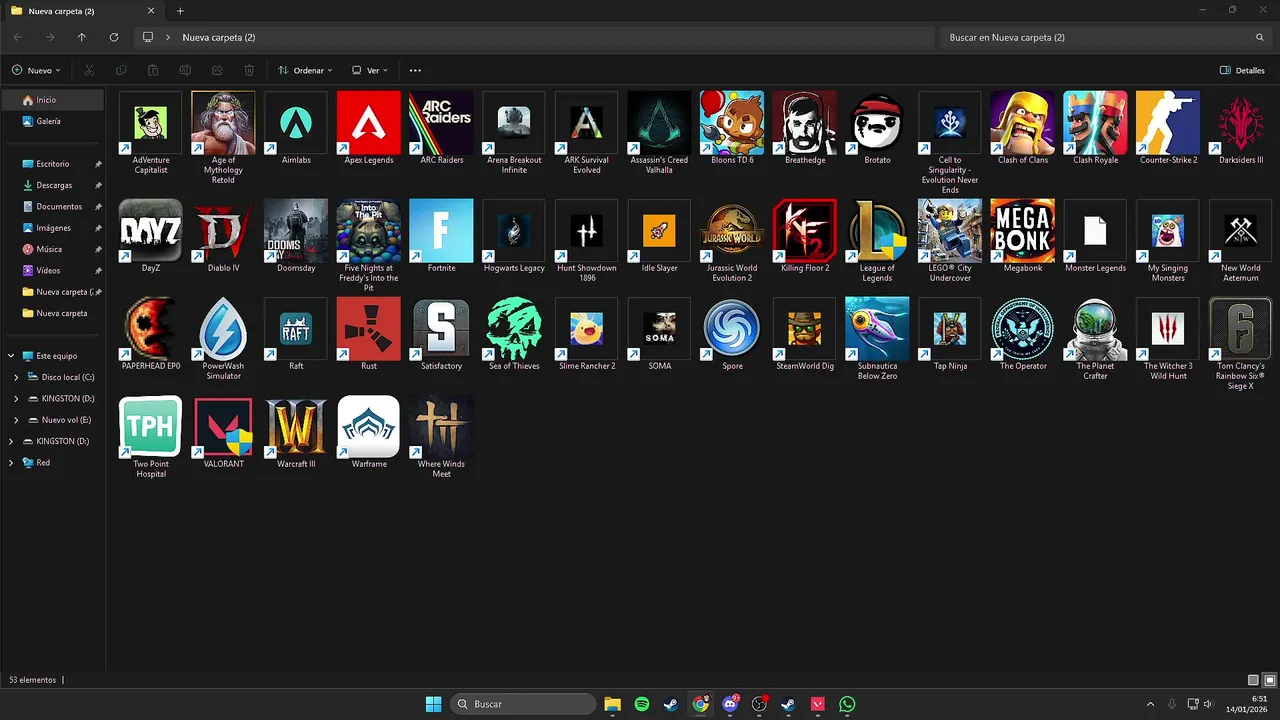Click the Clash of Clans icon
Viewport: 1280px width, 720px height.
click(1022, 123)
